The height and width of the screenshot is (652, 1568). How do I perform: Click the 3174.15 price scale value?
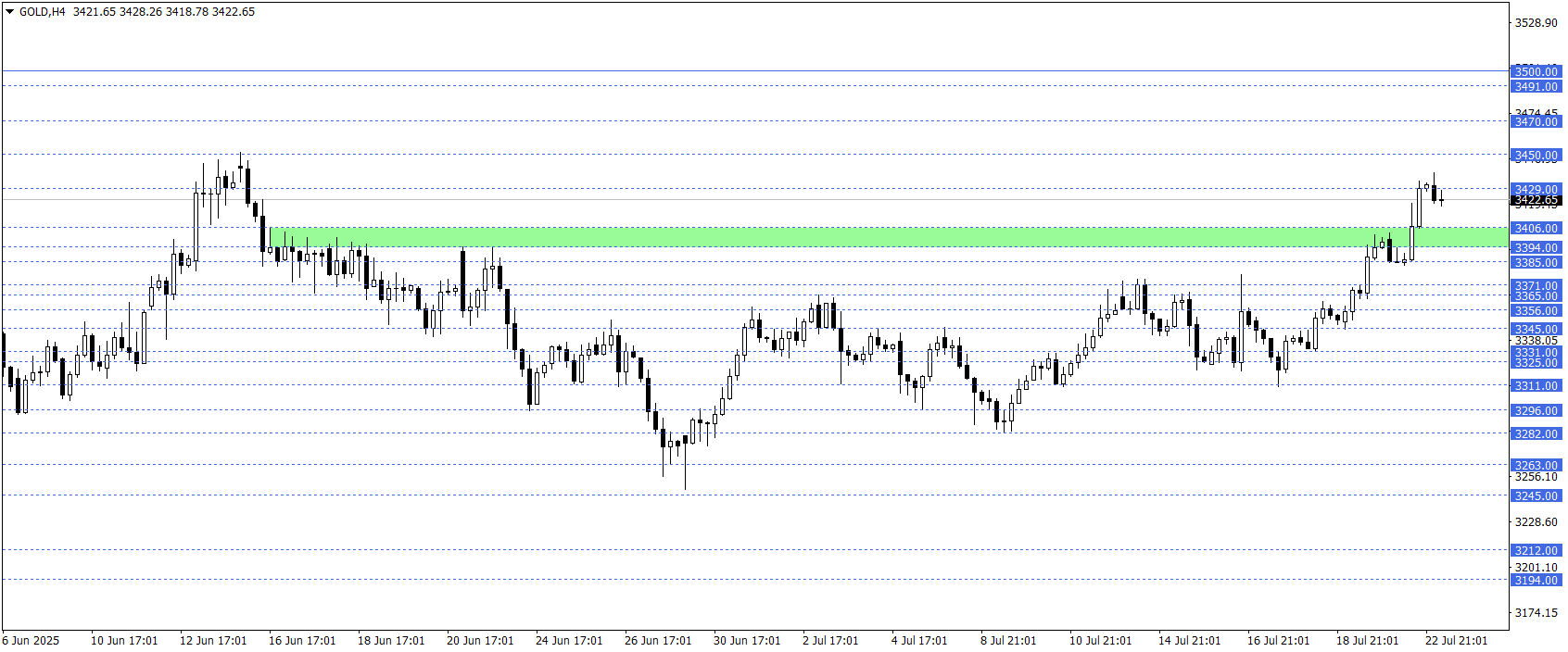(x=1536, y=613)
